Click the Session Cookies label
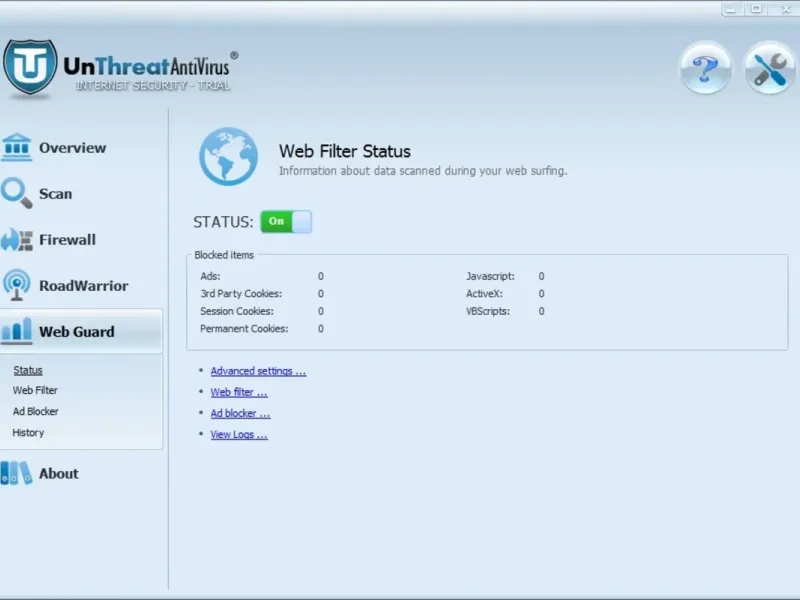 coord(237,311)
